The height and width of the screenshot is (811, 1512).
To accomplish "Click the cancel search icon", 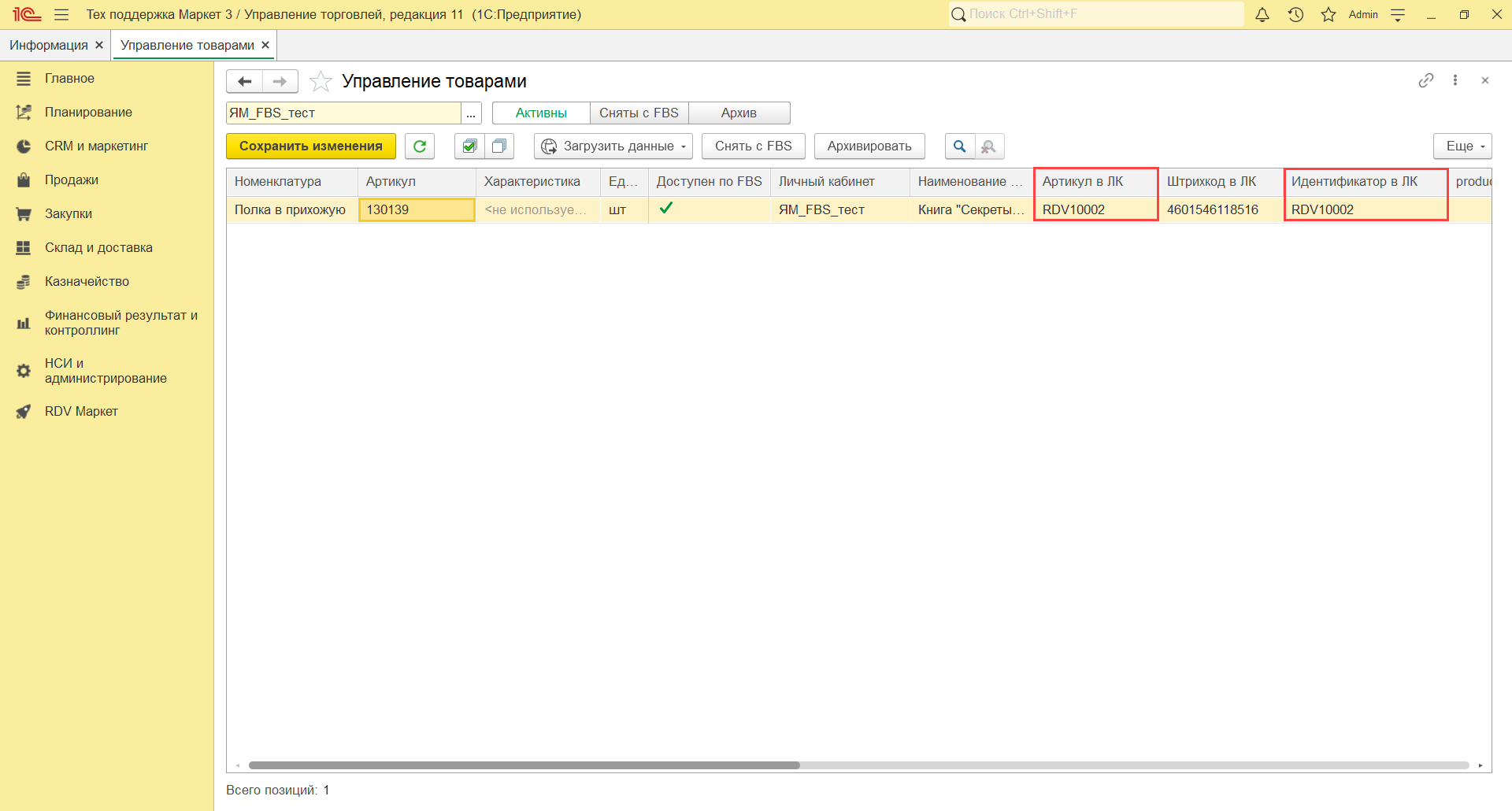I will click(x=989, y=146).
